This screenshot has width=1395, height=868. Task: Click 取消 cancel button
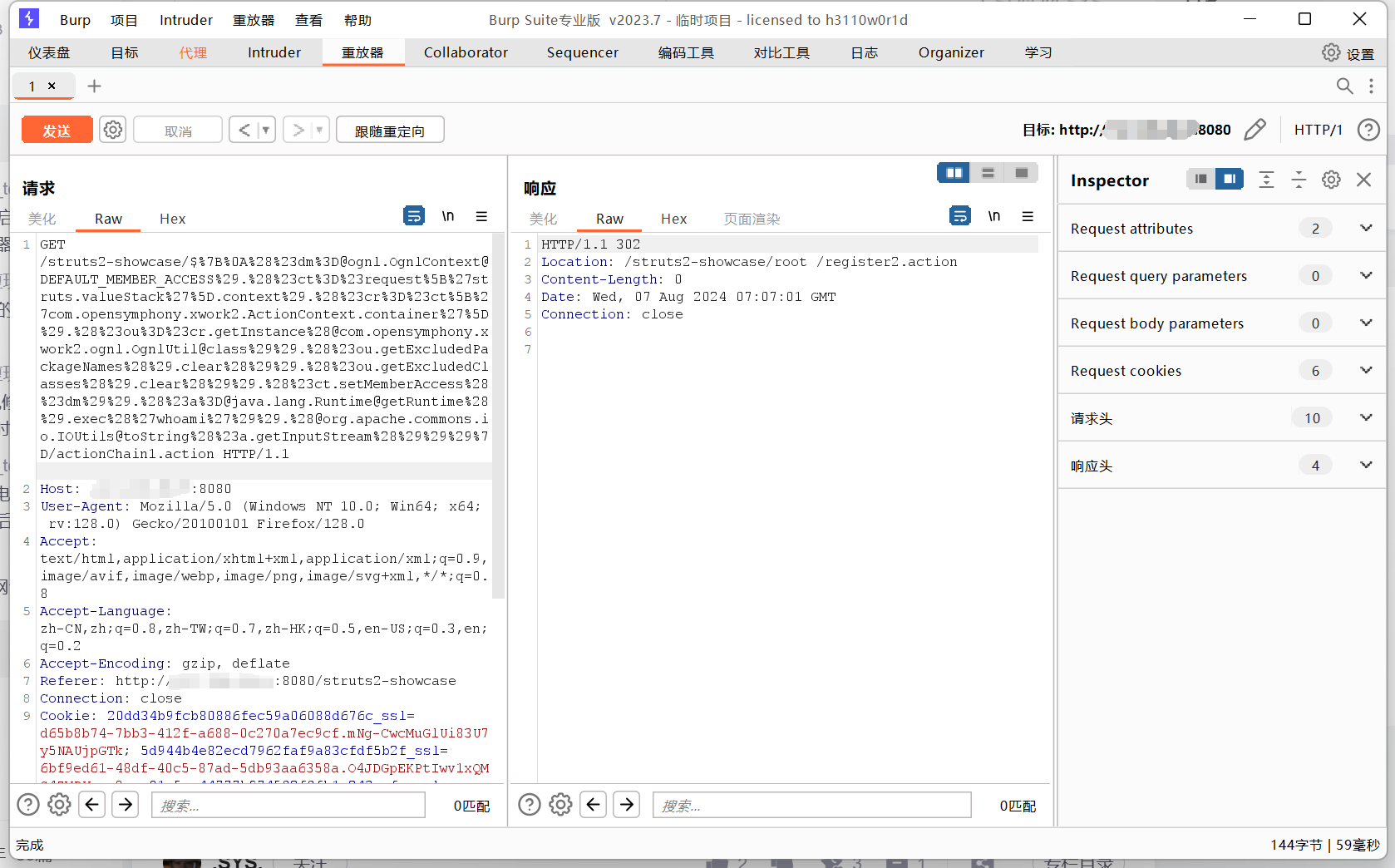(178, 130)
